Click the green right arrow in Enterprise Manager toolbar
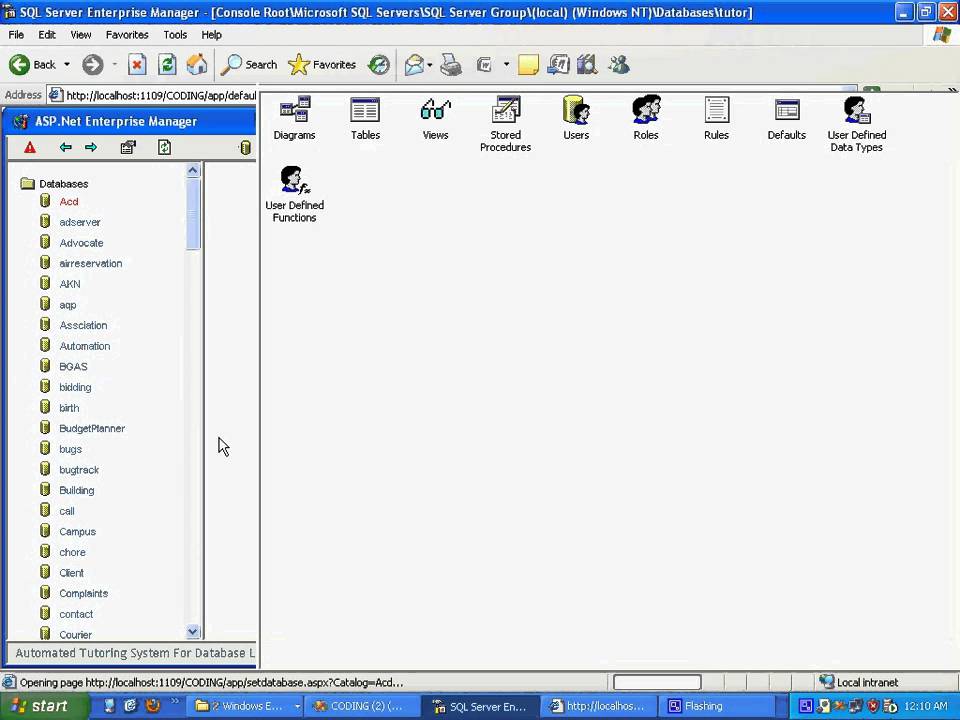Viewport: 960px width, 720px height. click(x=91, y=147)
